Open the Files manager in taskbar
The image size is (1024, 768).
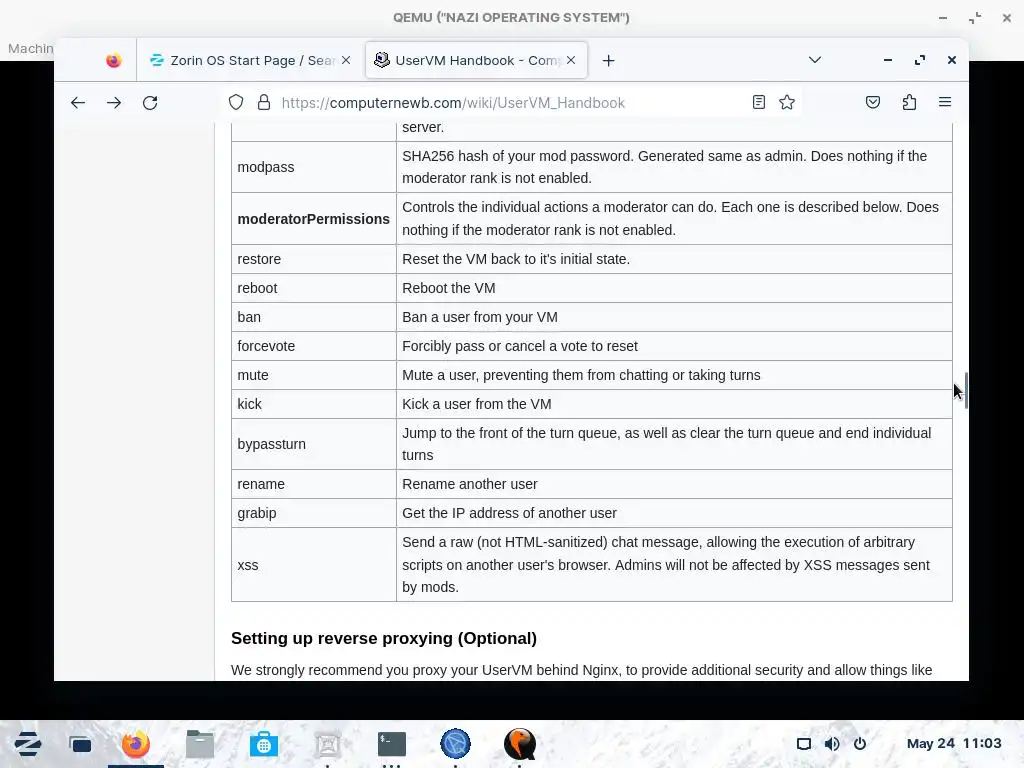pos(200,744)
